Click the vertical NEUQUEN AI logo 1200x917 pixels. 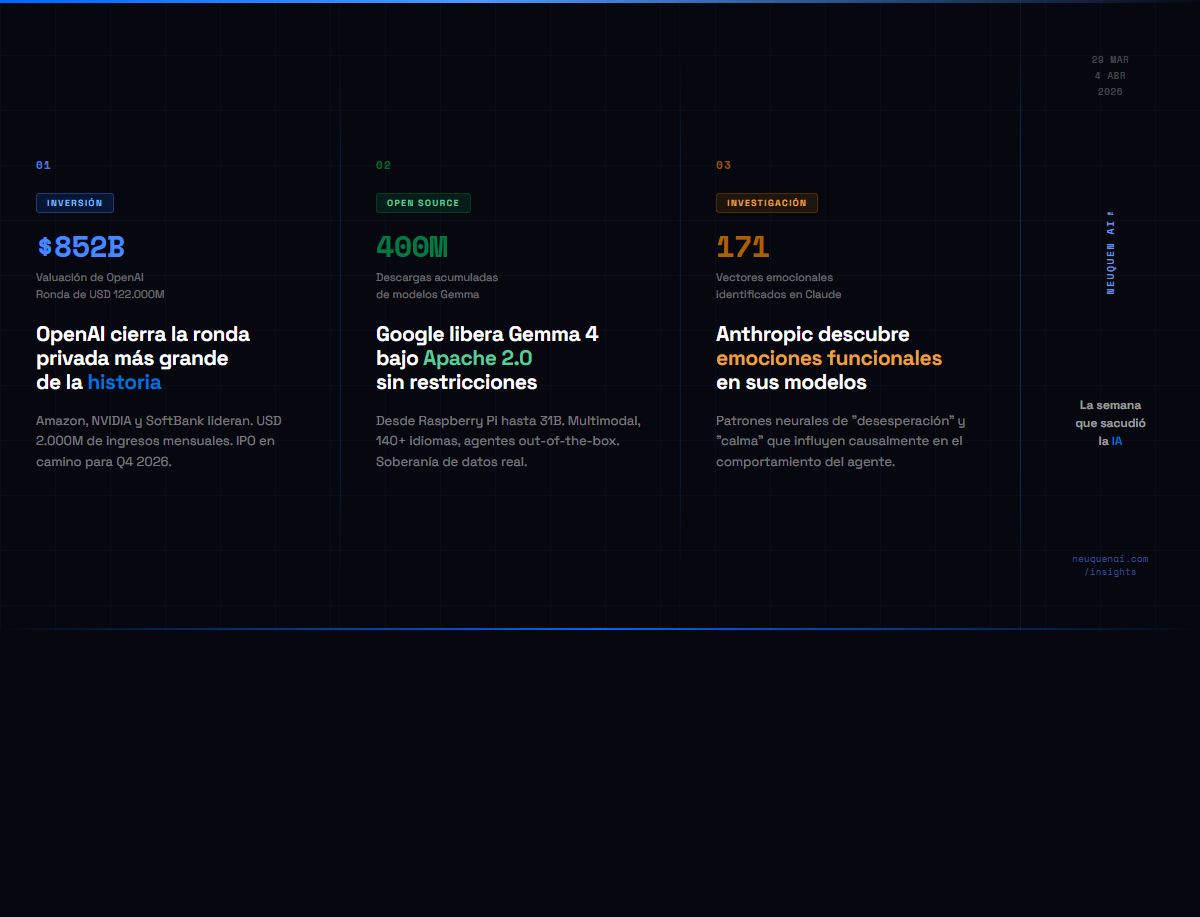click(x=1110, y=252)
